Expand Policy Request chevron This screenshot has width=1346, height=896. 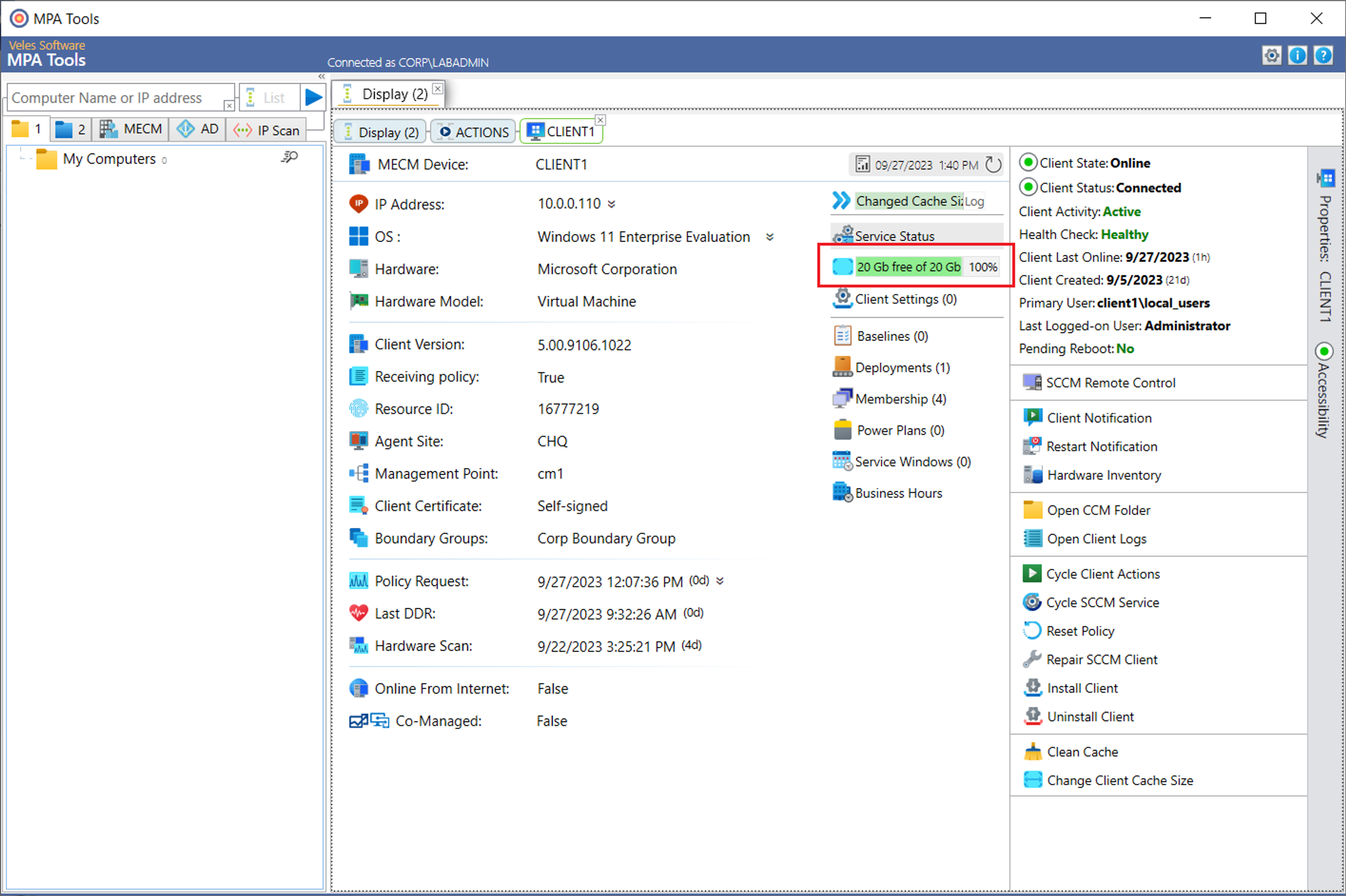coord(720,581)
